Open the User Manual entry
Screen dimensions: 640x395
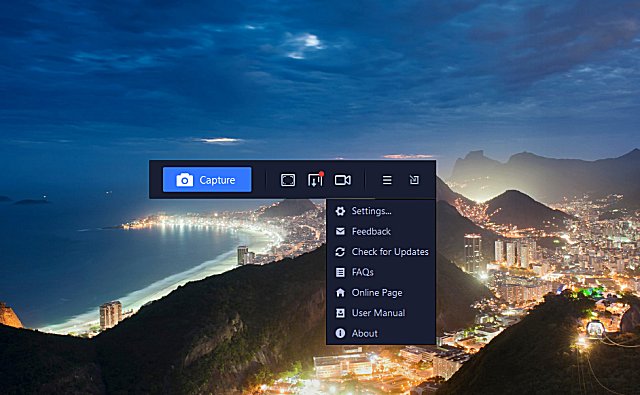click(x=378, y=313)
